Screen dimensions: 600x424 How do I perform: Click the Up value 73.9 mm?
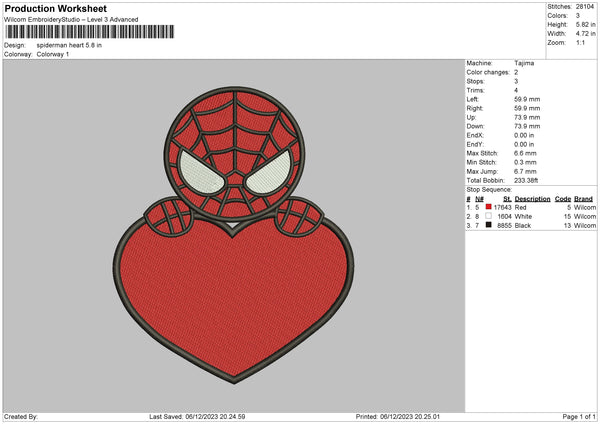coord(527,117)
